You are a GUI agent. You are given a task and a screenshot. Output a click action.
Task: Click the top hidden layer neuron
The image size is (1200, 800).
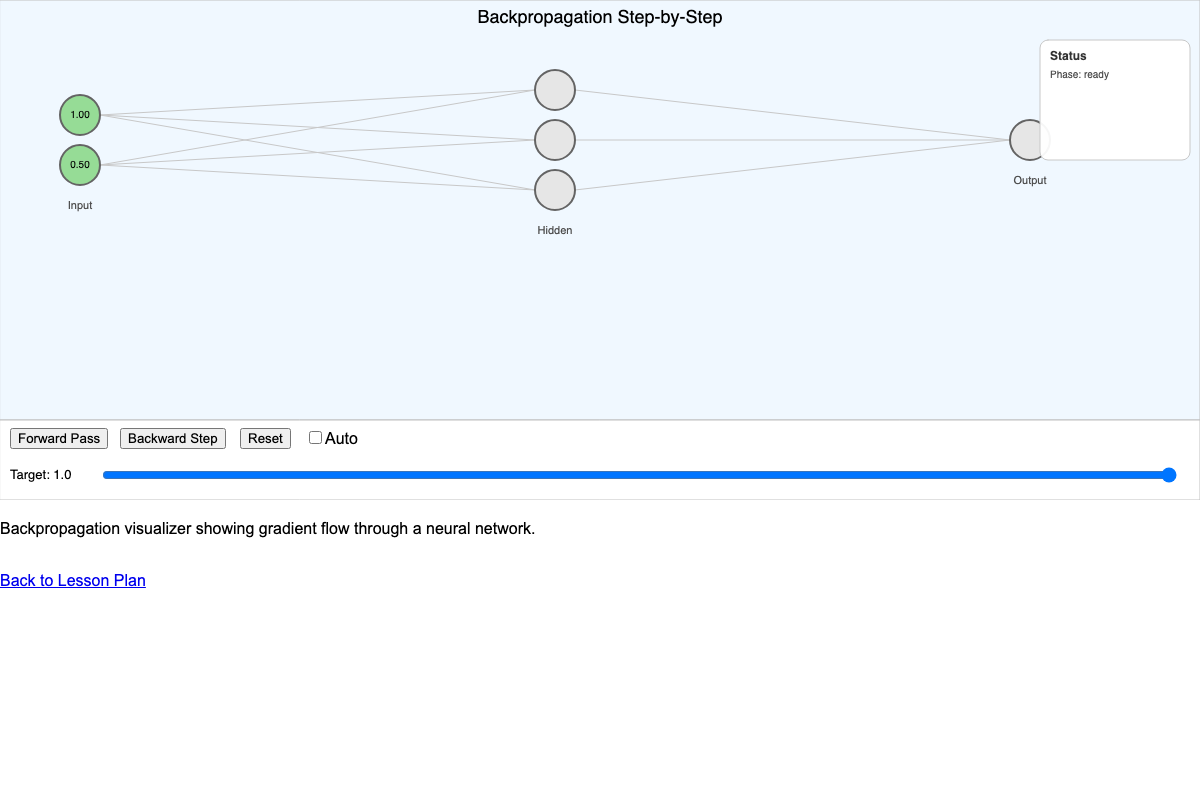coord(555,89)
